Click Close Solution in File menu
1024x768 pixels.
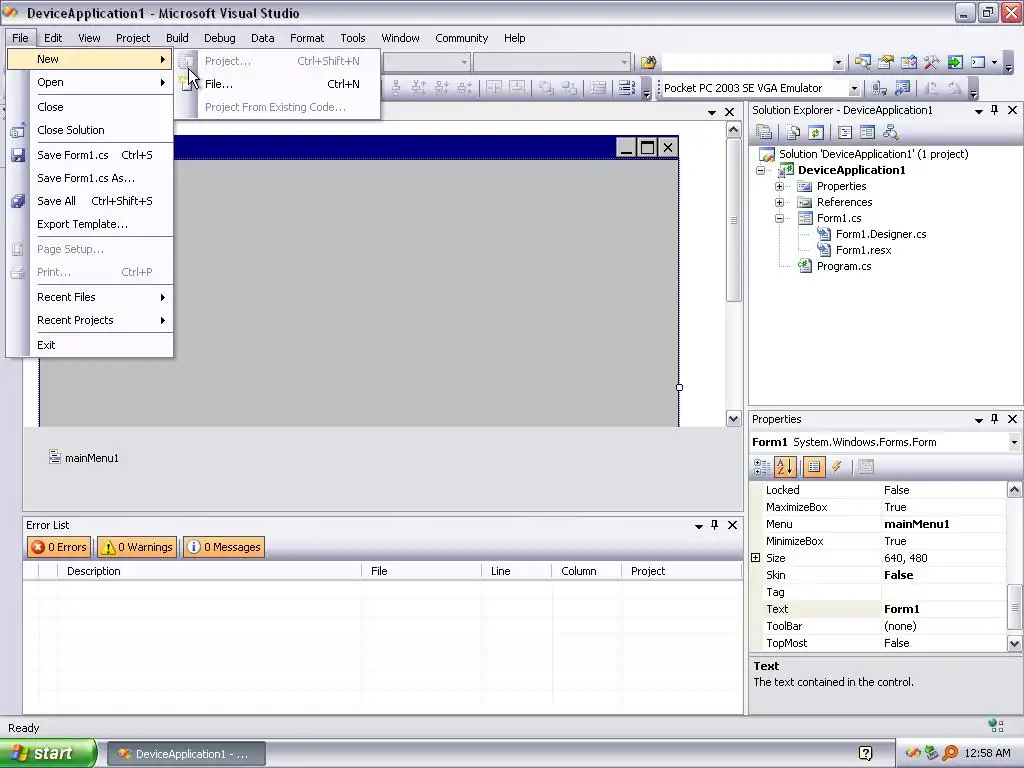click(90, 130)
